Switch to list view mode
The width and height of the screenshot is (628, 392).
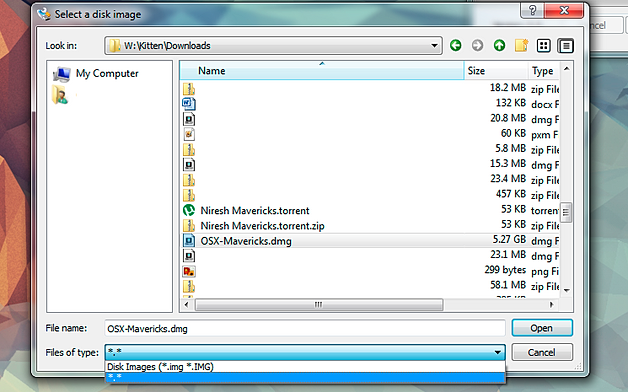[x=543, y=46]
